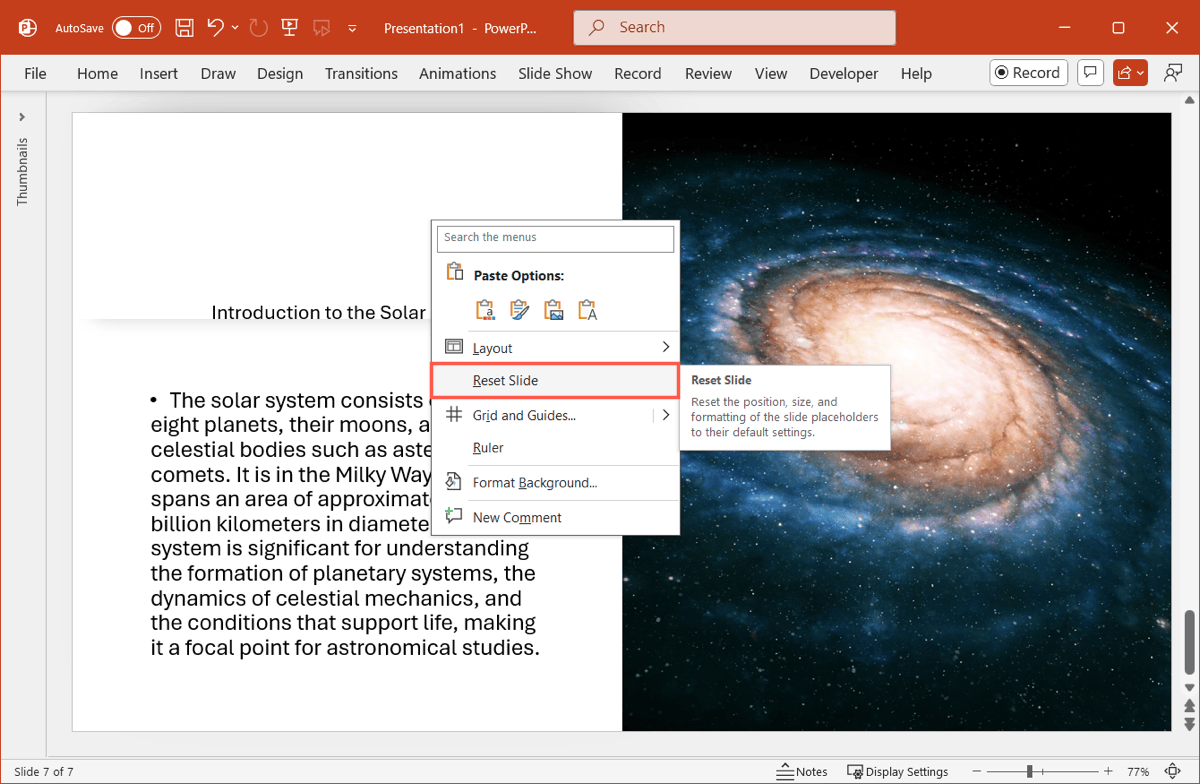
Task: Paste using destination theme icon
Action: pyautogui.click(x=485, y=310)
